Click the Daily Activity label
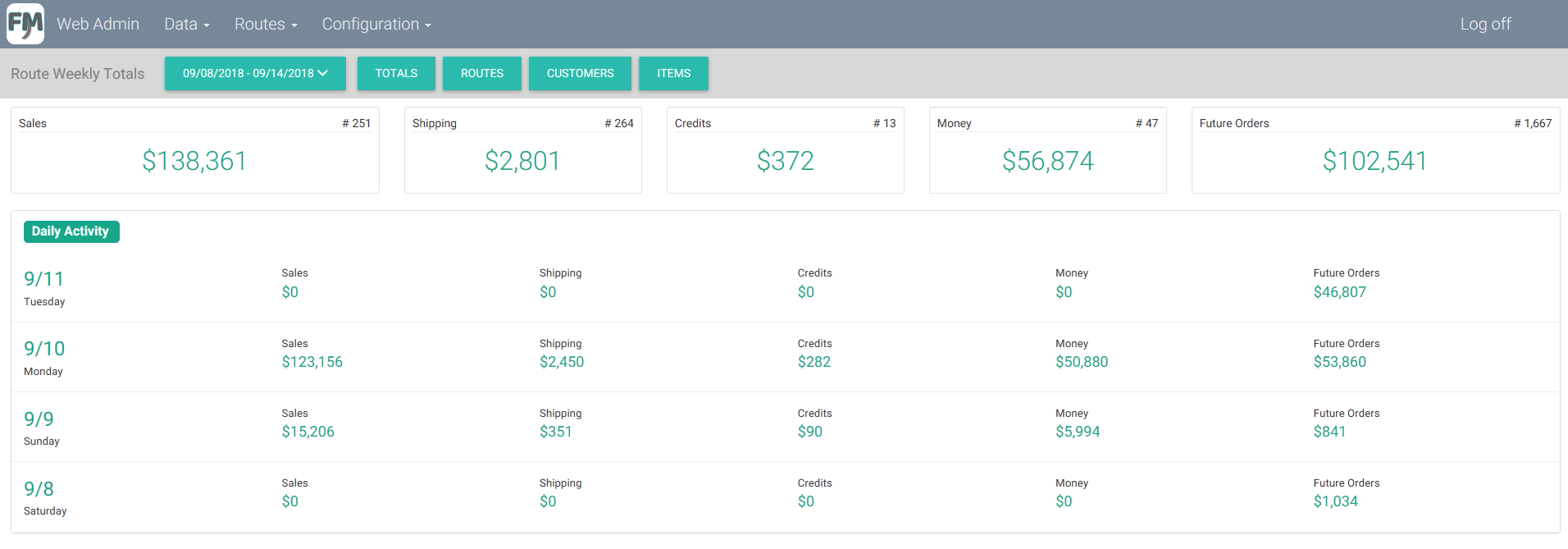The image size is (1568, 549). [x=71, y=231]
